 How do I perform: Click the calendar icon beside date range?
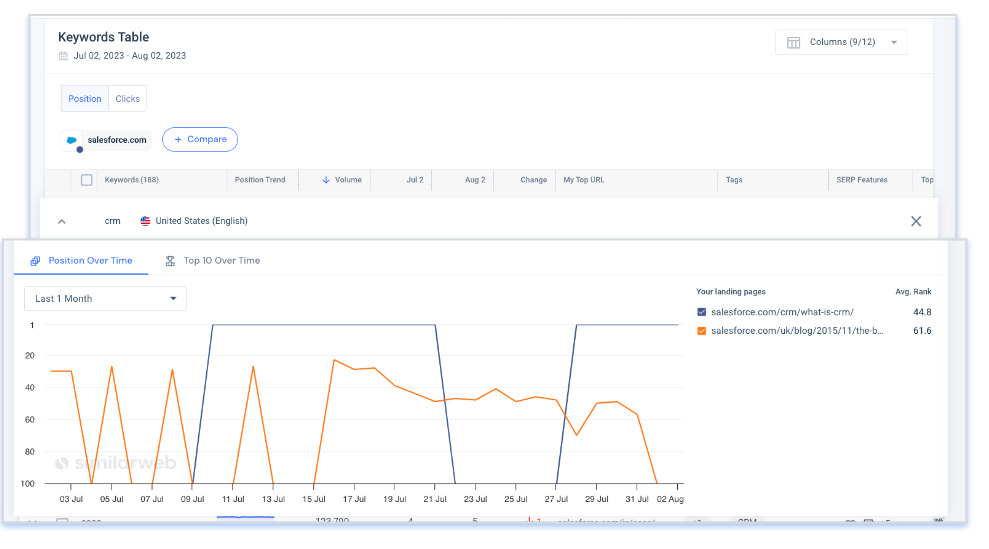point(64,56)
